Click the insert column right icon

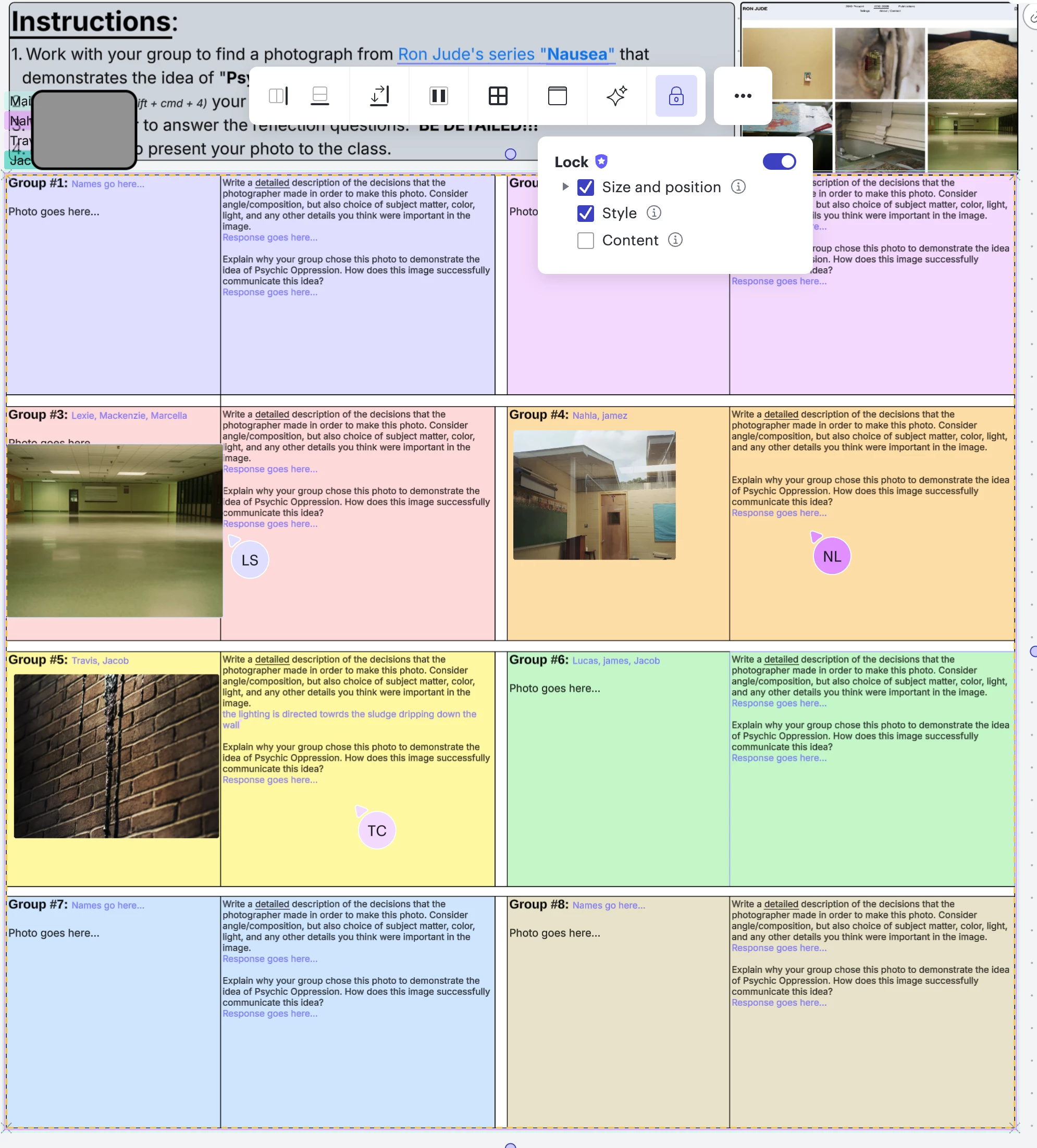tap(278, 96)
